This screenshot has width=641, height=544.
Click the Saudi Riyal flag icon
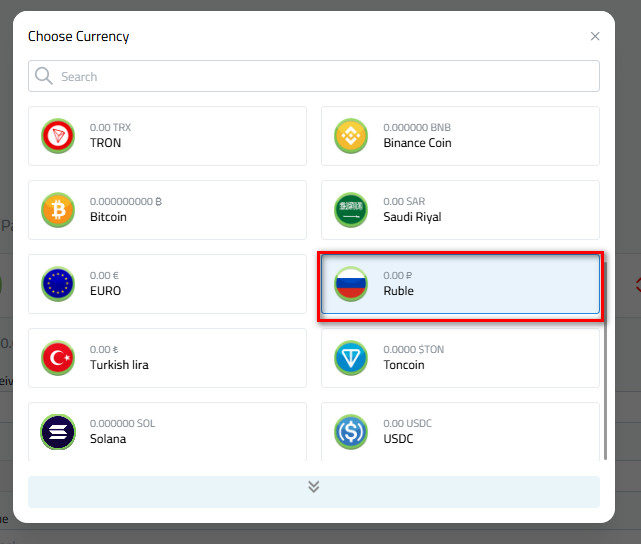click(x=351, y=210)
